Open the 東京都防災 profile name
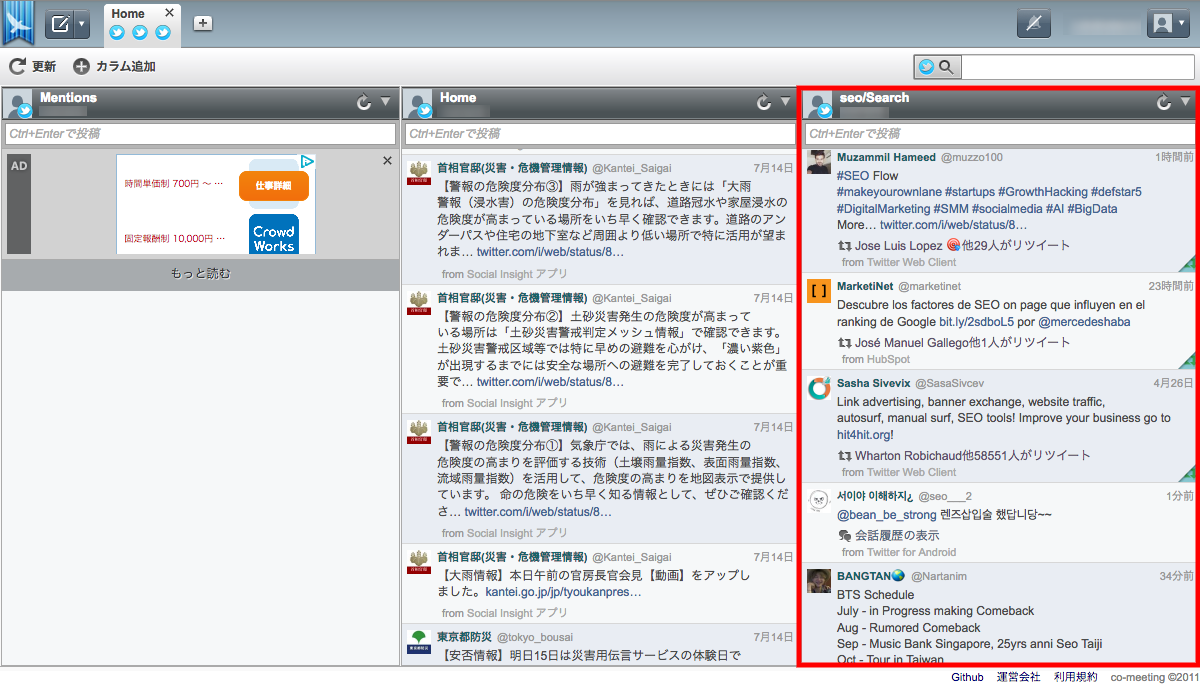 (464, 637)
